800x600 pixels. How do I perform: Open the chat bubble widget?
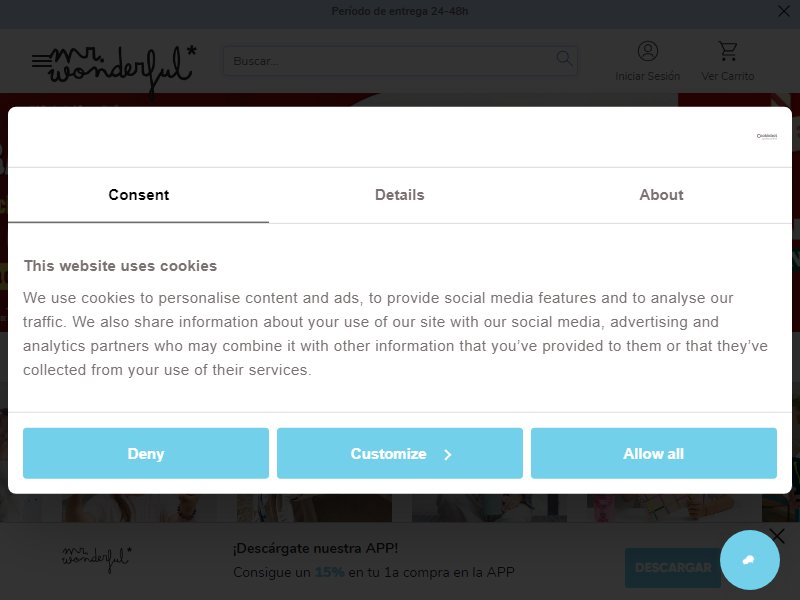[749, 560]
